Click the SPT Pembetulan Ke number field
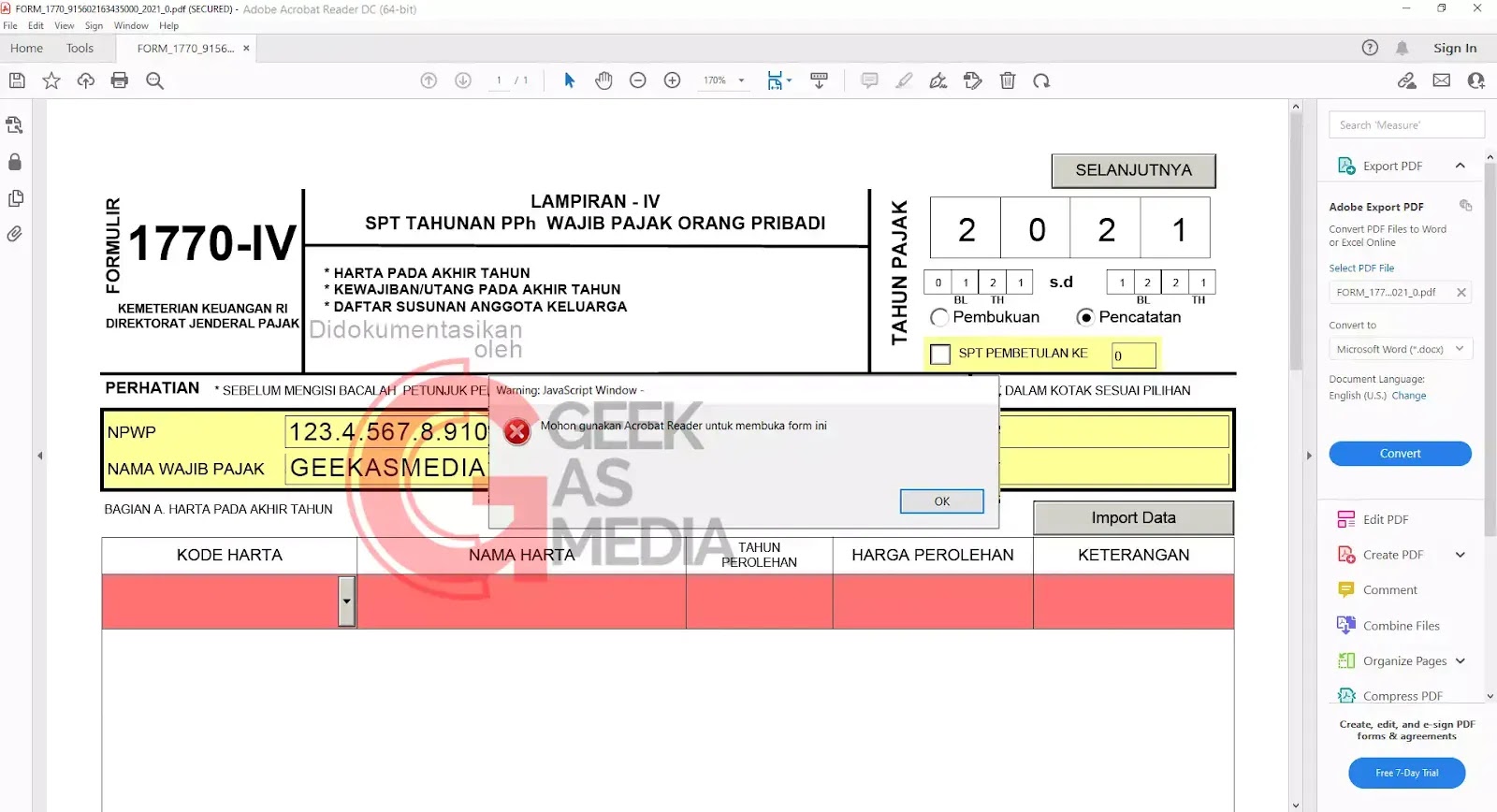Screen dimensions: 1497x812 1133,355
